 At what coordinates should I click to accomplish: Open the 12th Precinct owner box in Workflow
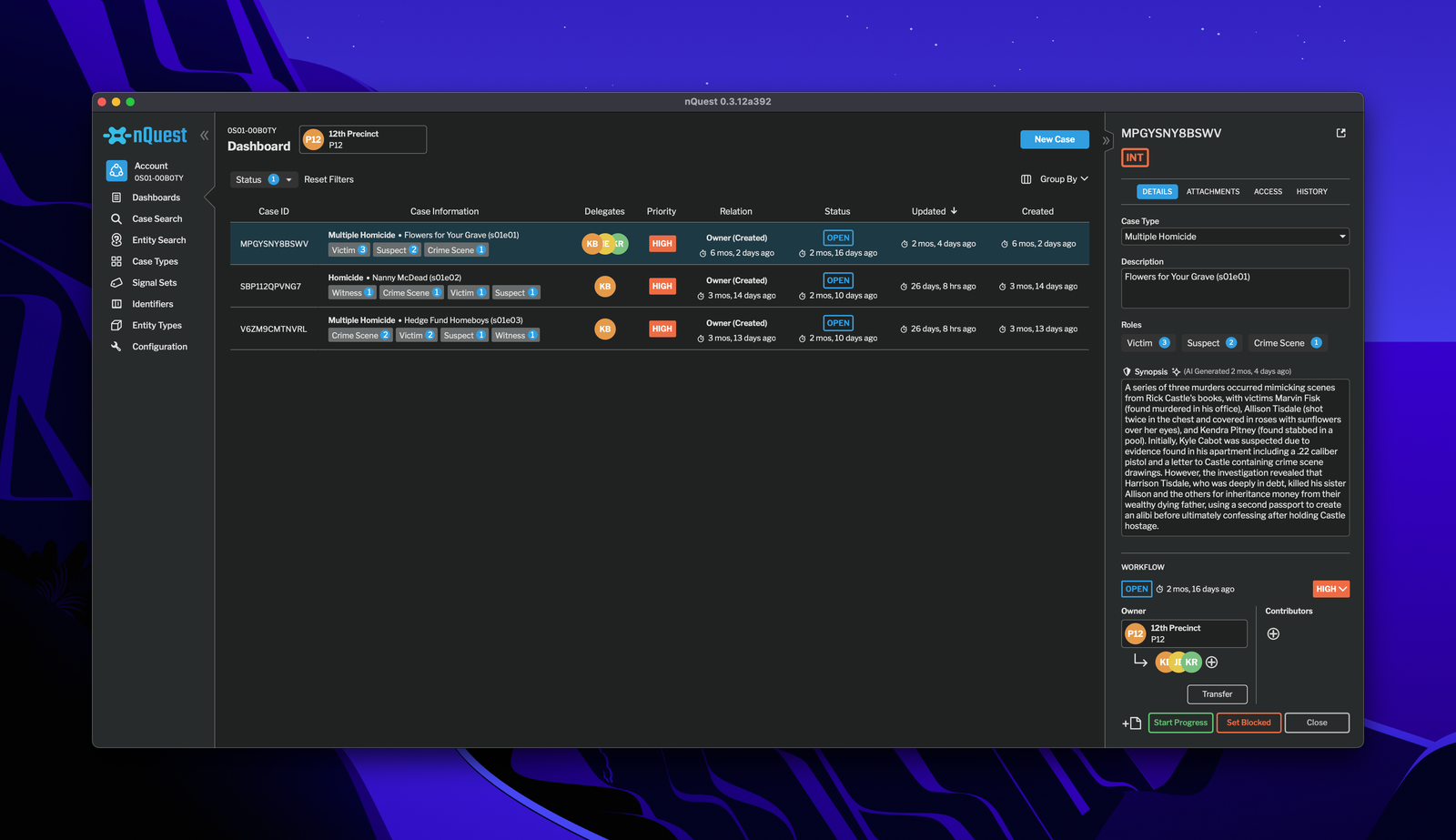[x=1184, y=633]
